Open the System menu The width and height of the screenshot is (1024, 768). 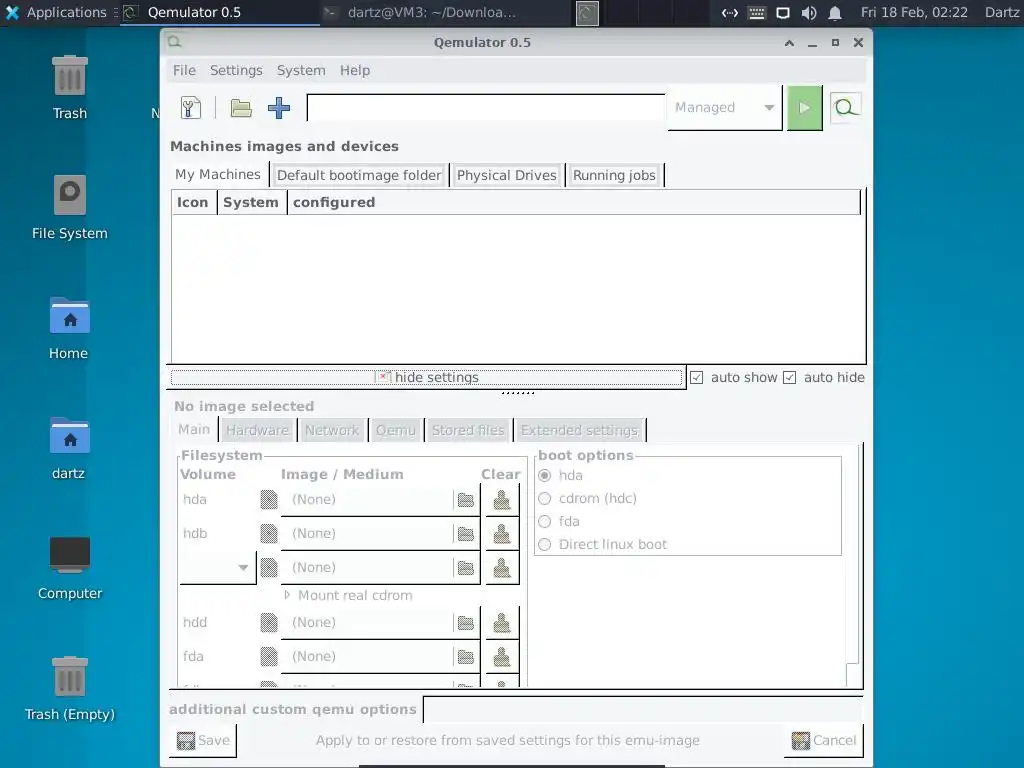(301, 71)
